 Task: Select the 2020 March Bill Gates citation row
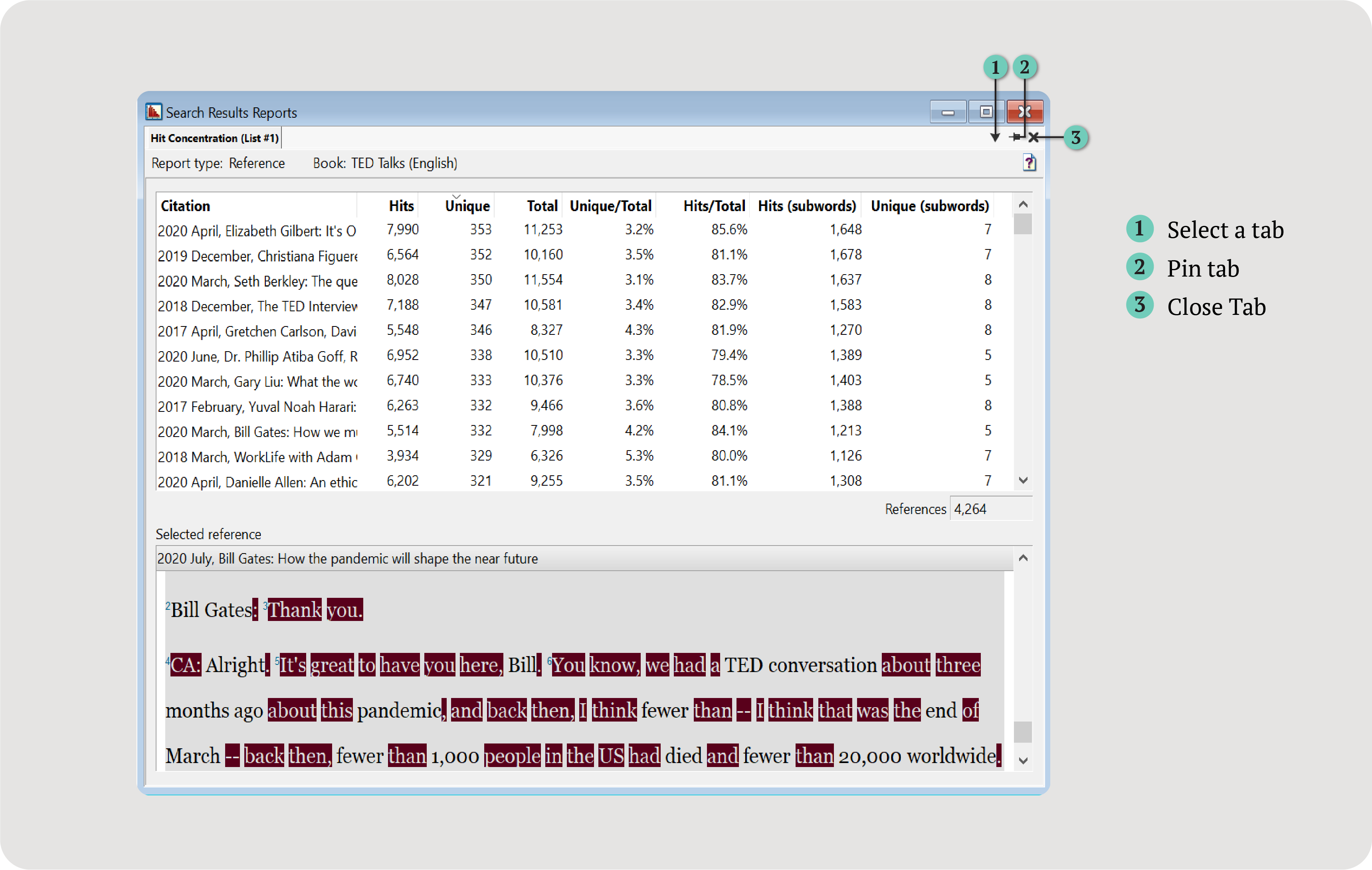click(256, 432)
